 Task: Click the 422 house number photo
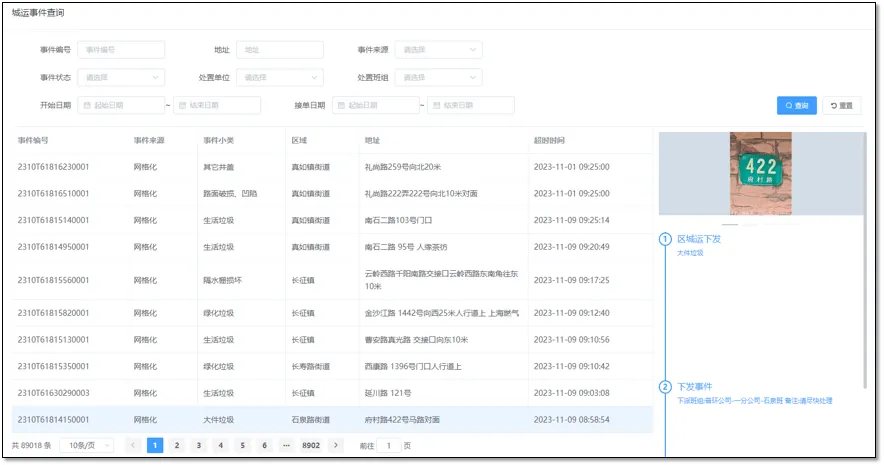761,174
